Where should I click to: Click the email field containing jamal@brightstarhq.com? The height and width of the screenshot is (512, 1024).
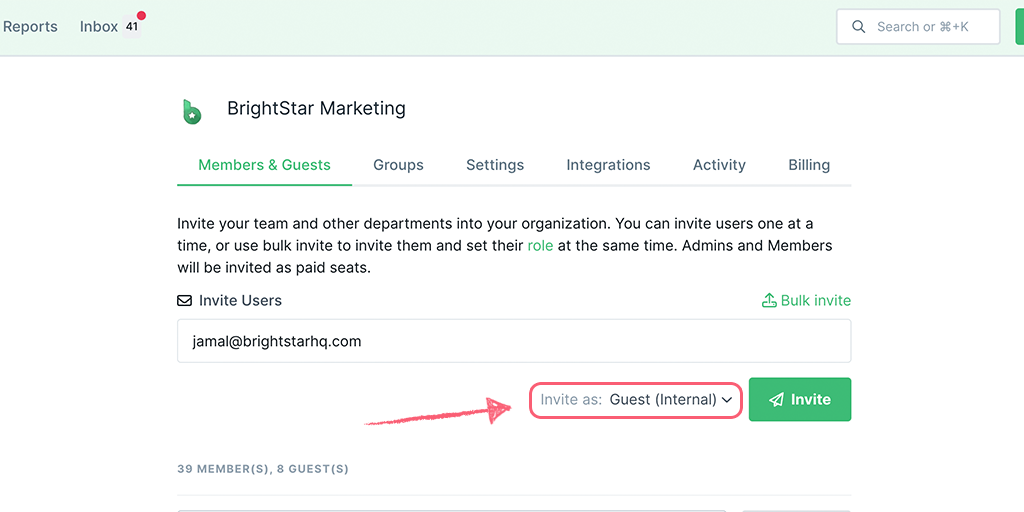(x=514, y=341)
